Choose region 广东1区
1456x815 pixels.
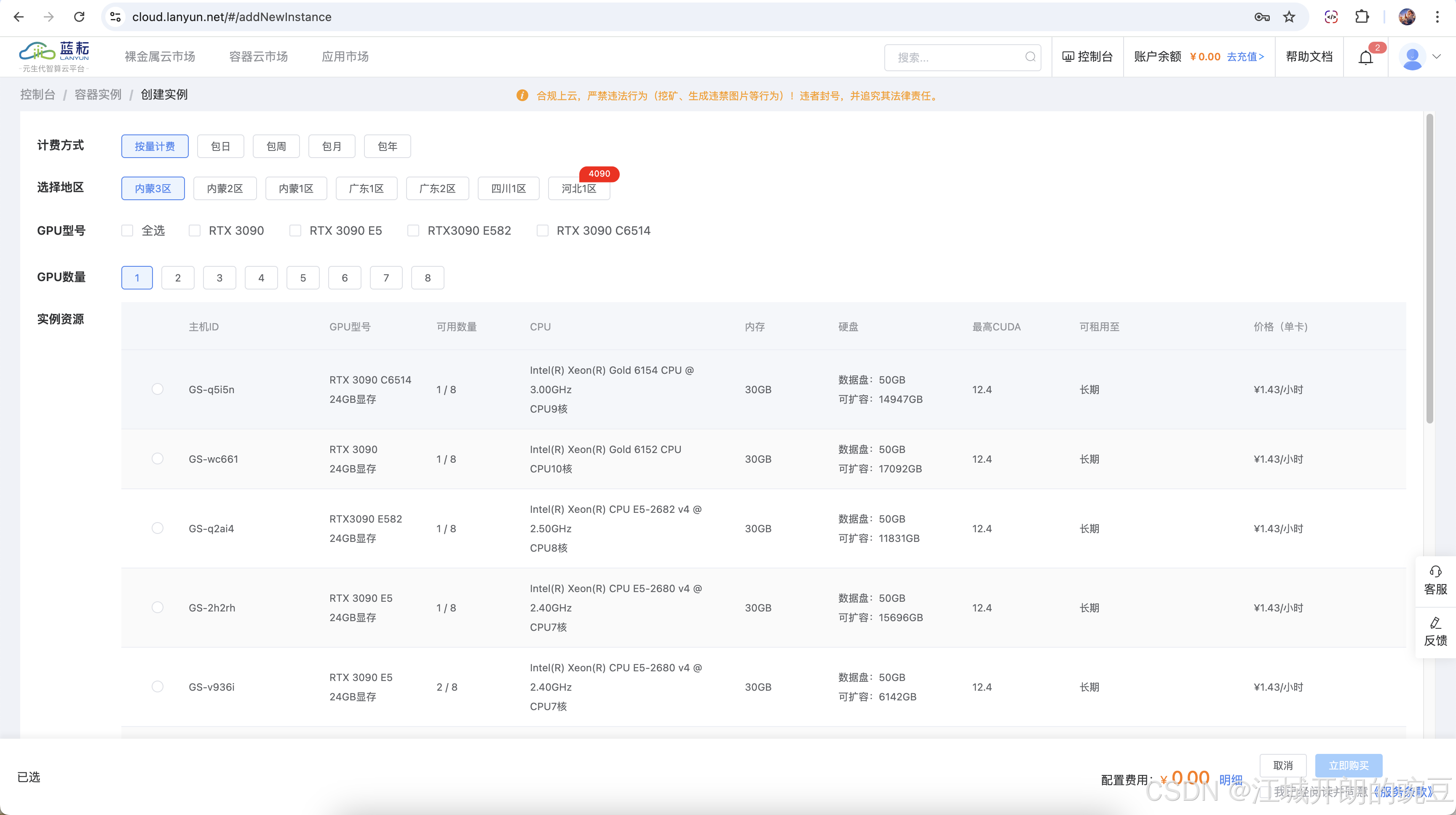(x=366, y=188)
